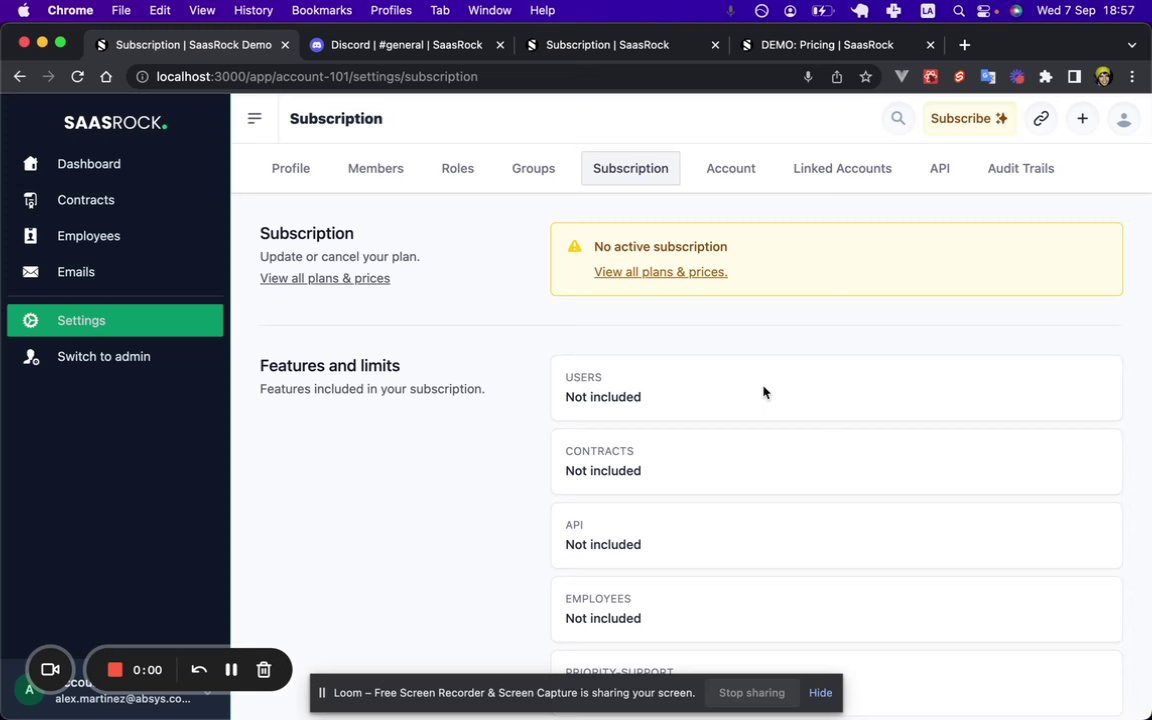This screenshot has height=720, width=1152.
Task: Pause the Loom recording
Action: click(231, 670)
